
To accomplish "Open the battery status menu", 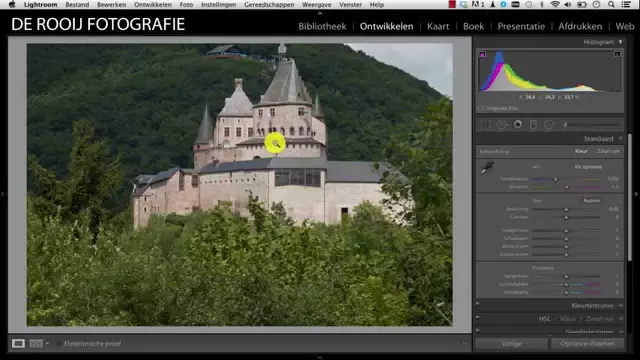I will coord(582,4).
